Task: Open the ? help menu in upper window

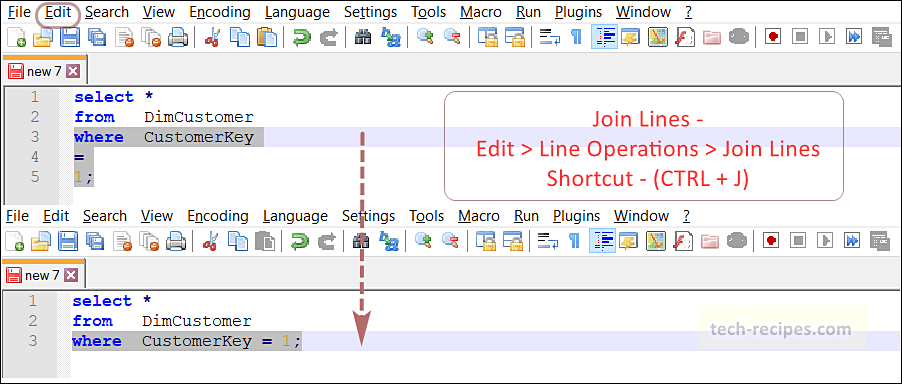Action: click(689, 12)
